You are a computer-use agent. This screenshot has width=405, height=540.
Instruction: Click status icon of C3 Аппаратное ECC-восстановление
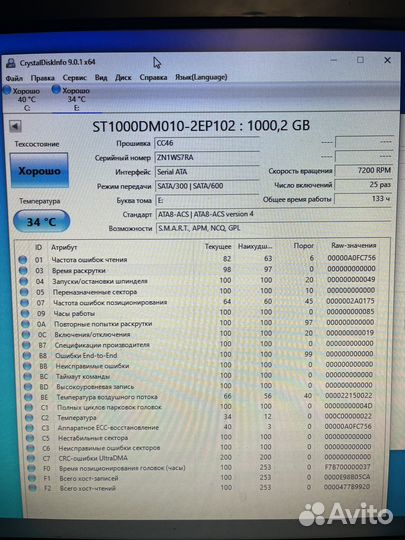point(29,428)
